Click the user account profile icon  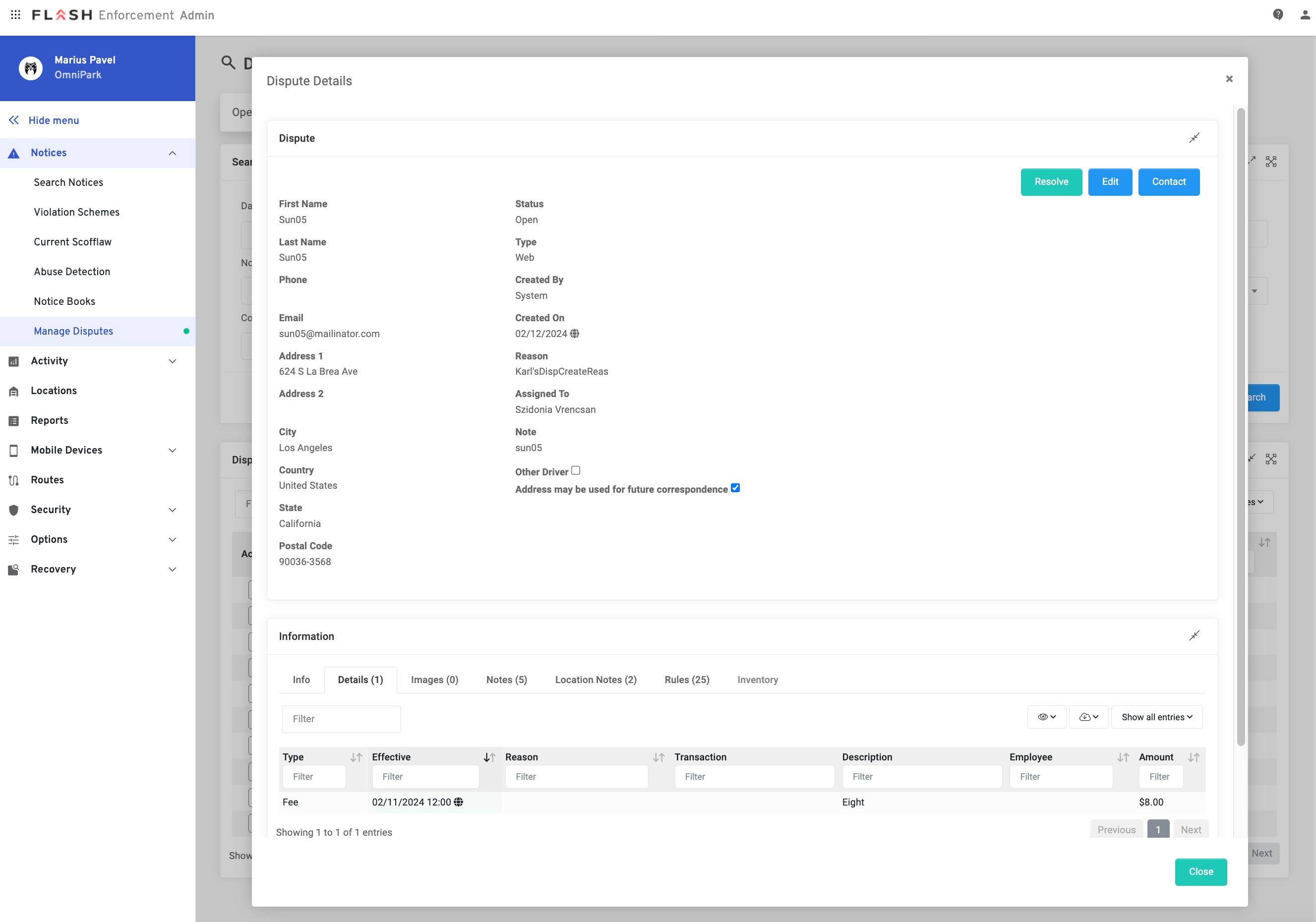1304,15
